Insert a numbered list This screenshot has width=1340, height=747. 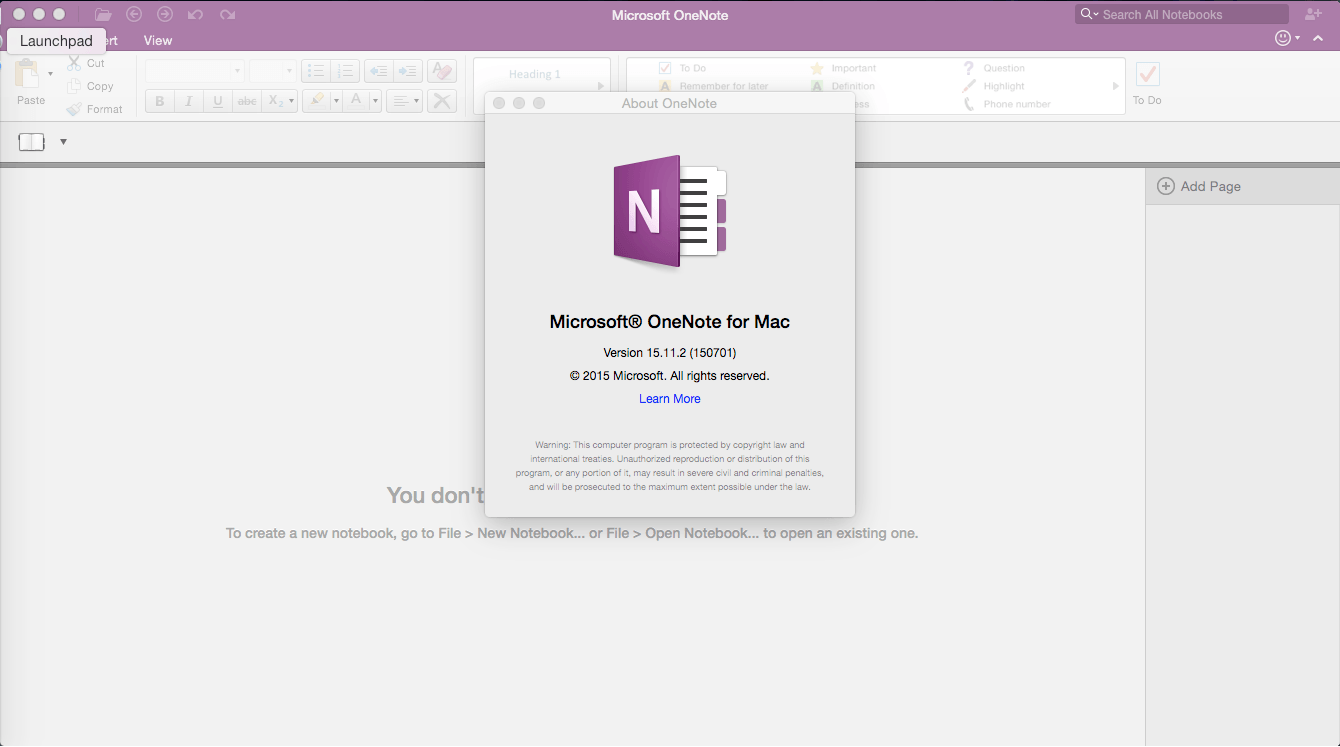[345, 71]
